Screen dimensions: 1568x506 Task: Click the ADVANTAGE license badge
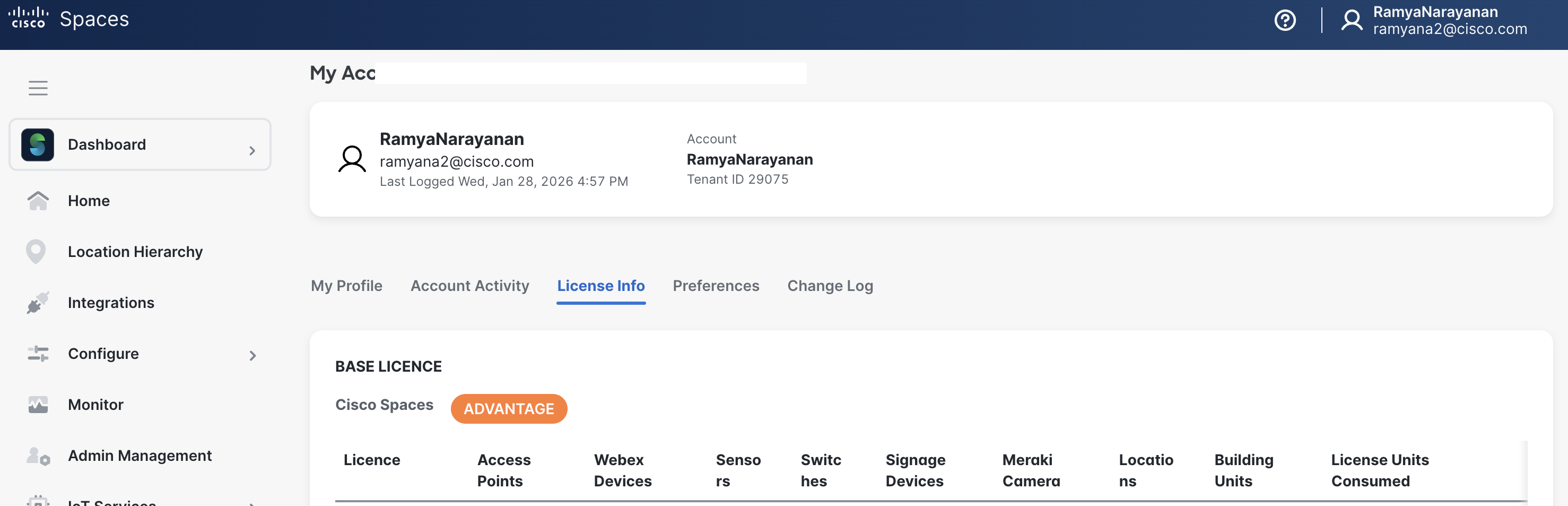tap(508, 409)
